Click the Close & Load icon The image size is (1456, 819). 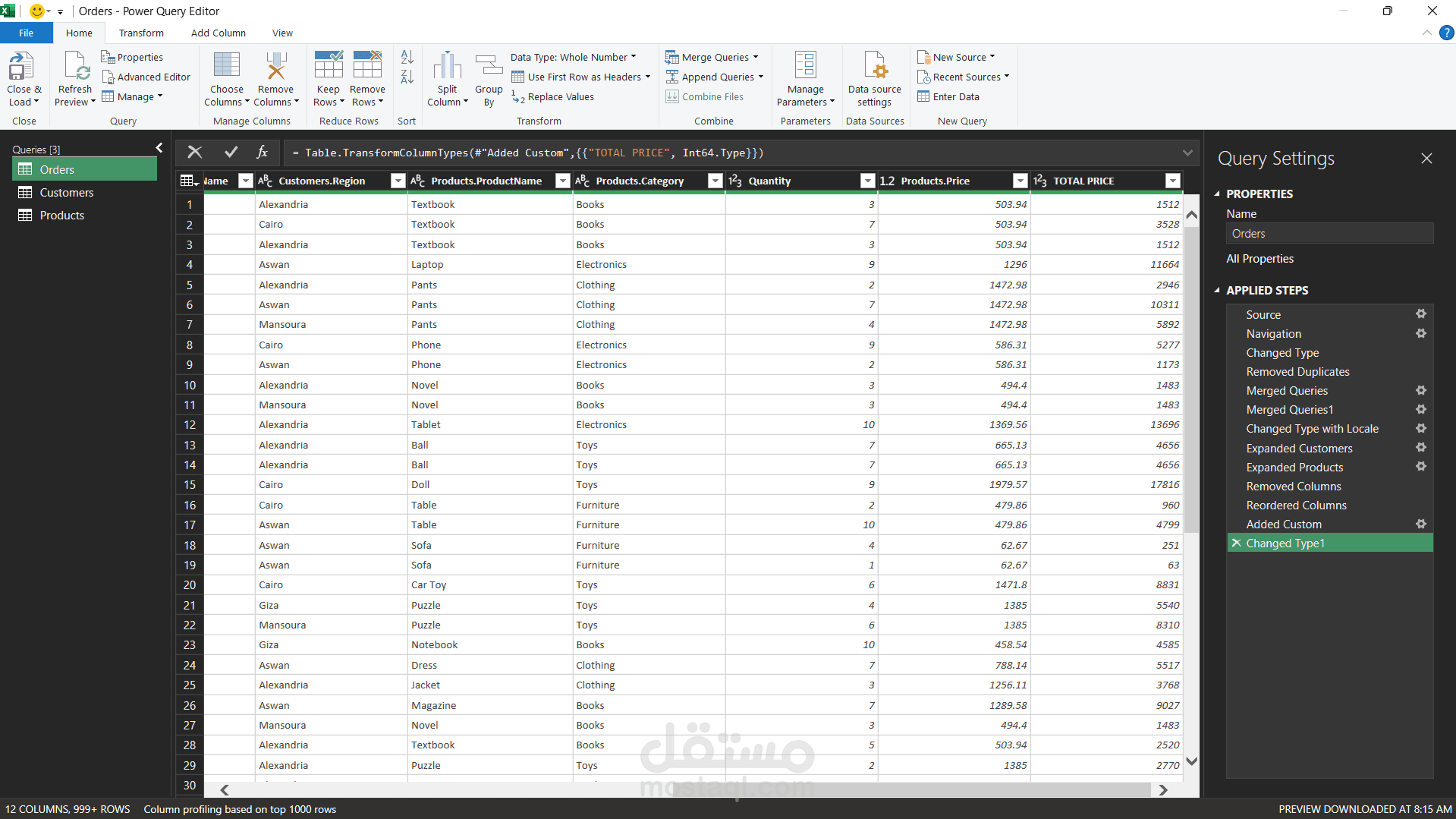(x=20, y=67)
